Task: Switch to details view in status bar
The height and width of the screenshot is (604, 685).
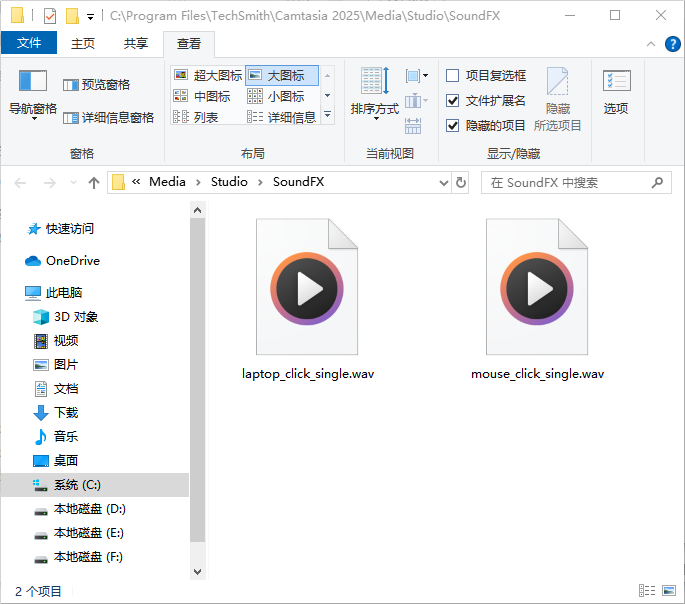Action: point(647,590)
